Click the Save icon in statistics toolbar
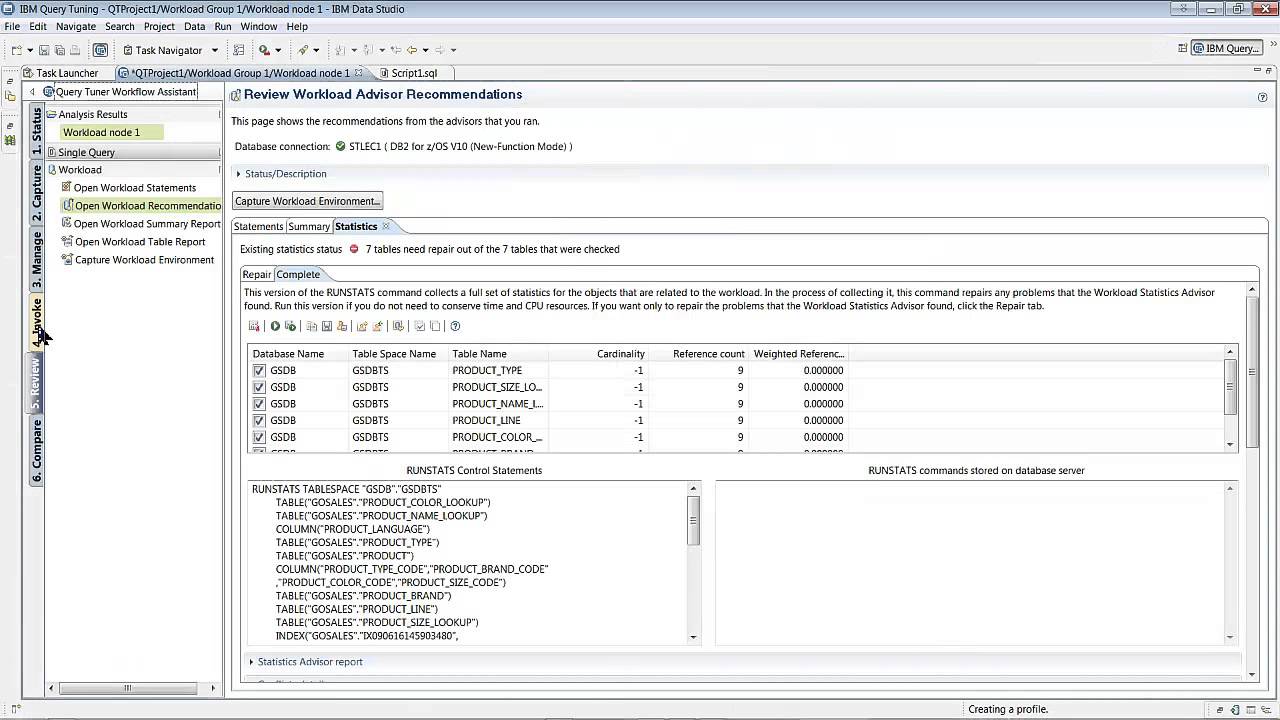This screenshot has width=1280, height=720. (x=327, y=326)
